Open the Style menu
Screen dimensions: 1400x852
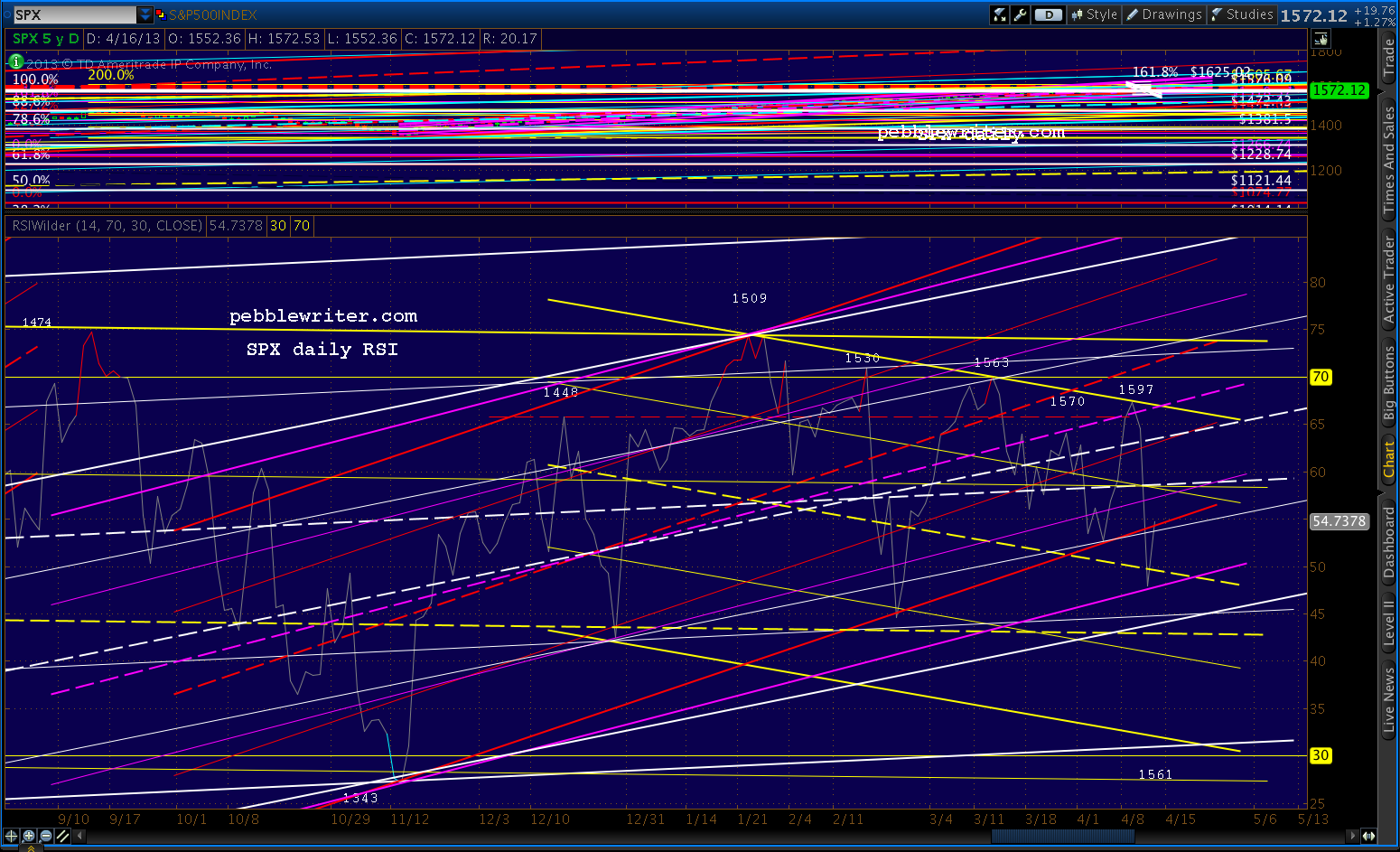click(1094, 14)
